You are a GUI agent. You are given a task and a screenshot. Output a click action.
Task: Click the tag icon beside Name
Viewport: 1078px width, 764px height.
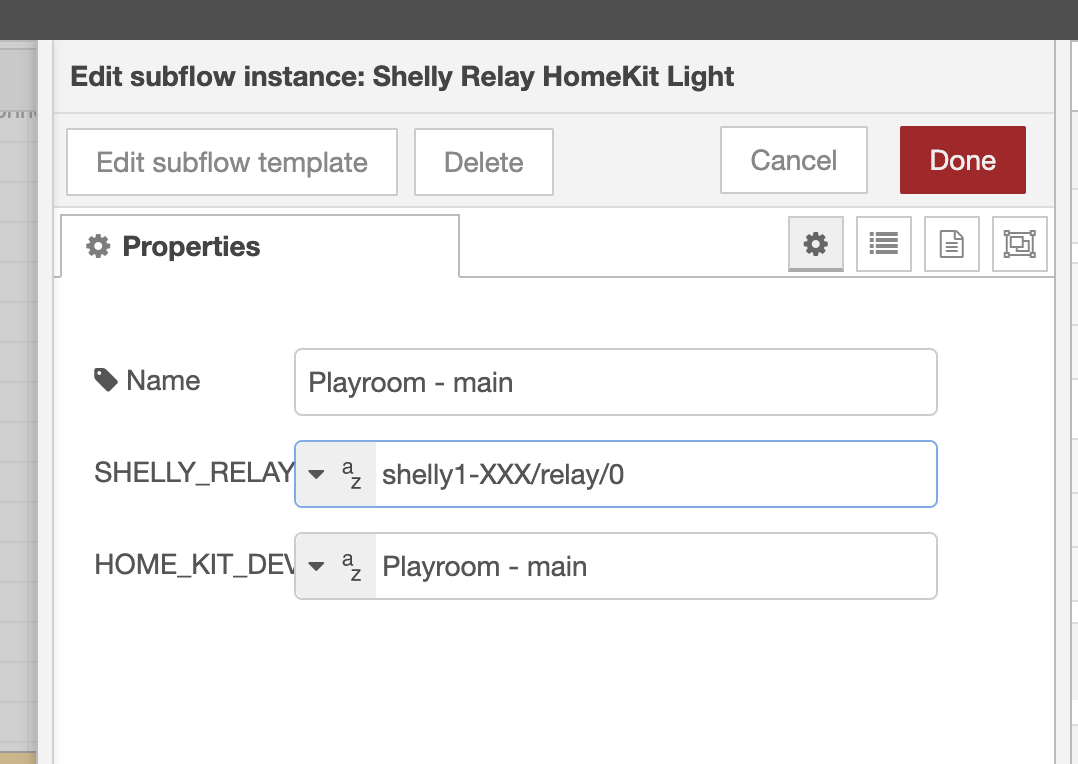pos(106,378)
